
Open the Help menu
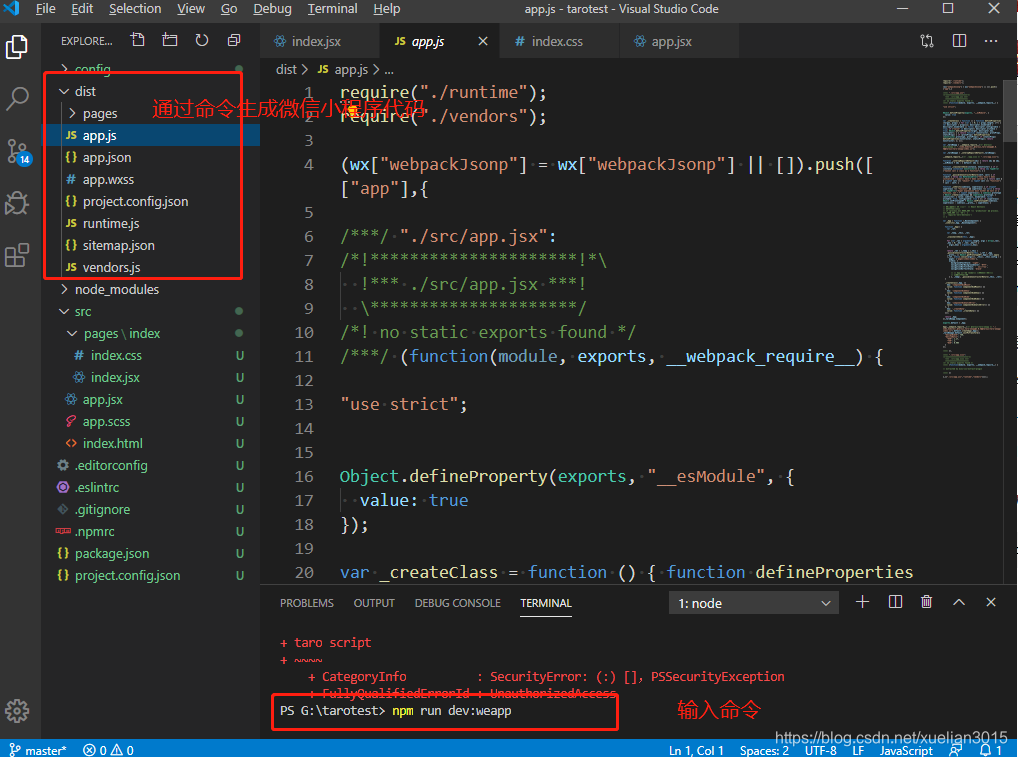point(386,9)
